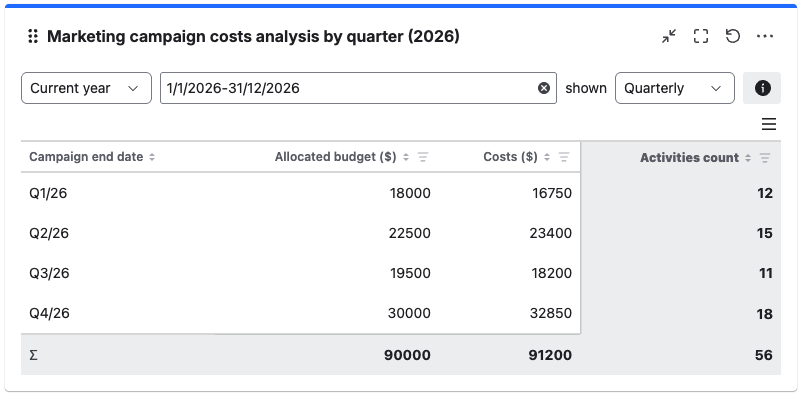Viewport: 803px width, 397px height.
Task: Click the drag handle beside the widget title
Action: point(33,36)
